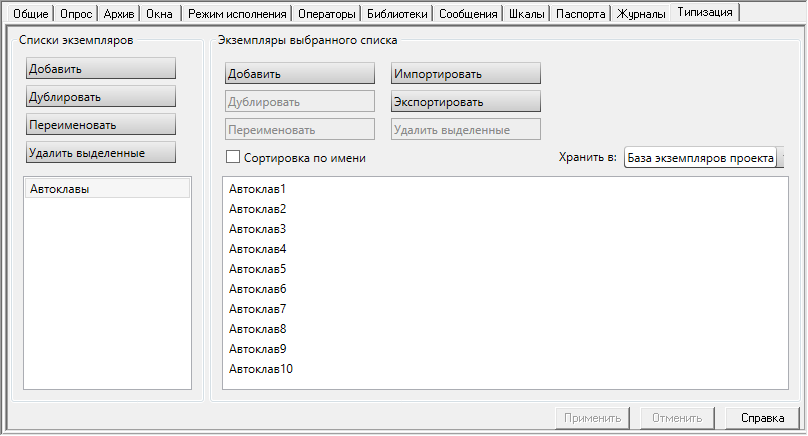Click Переименовать in the lists panel

[101, 125]
